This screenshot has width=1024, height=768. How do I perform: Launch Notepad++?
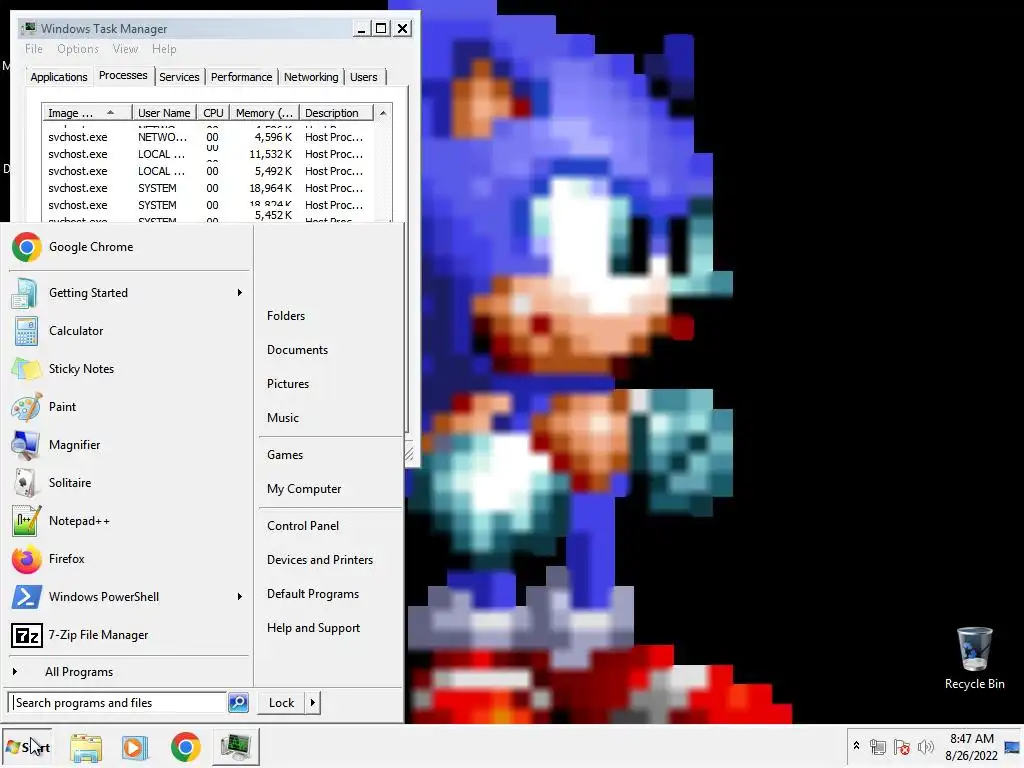click(129, 520)
